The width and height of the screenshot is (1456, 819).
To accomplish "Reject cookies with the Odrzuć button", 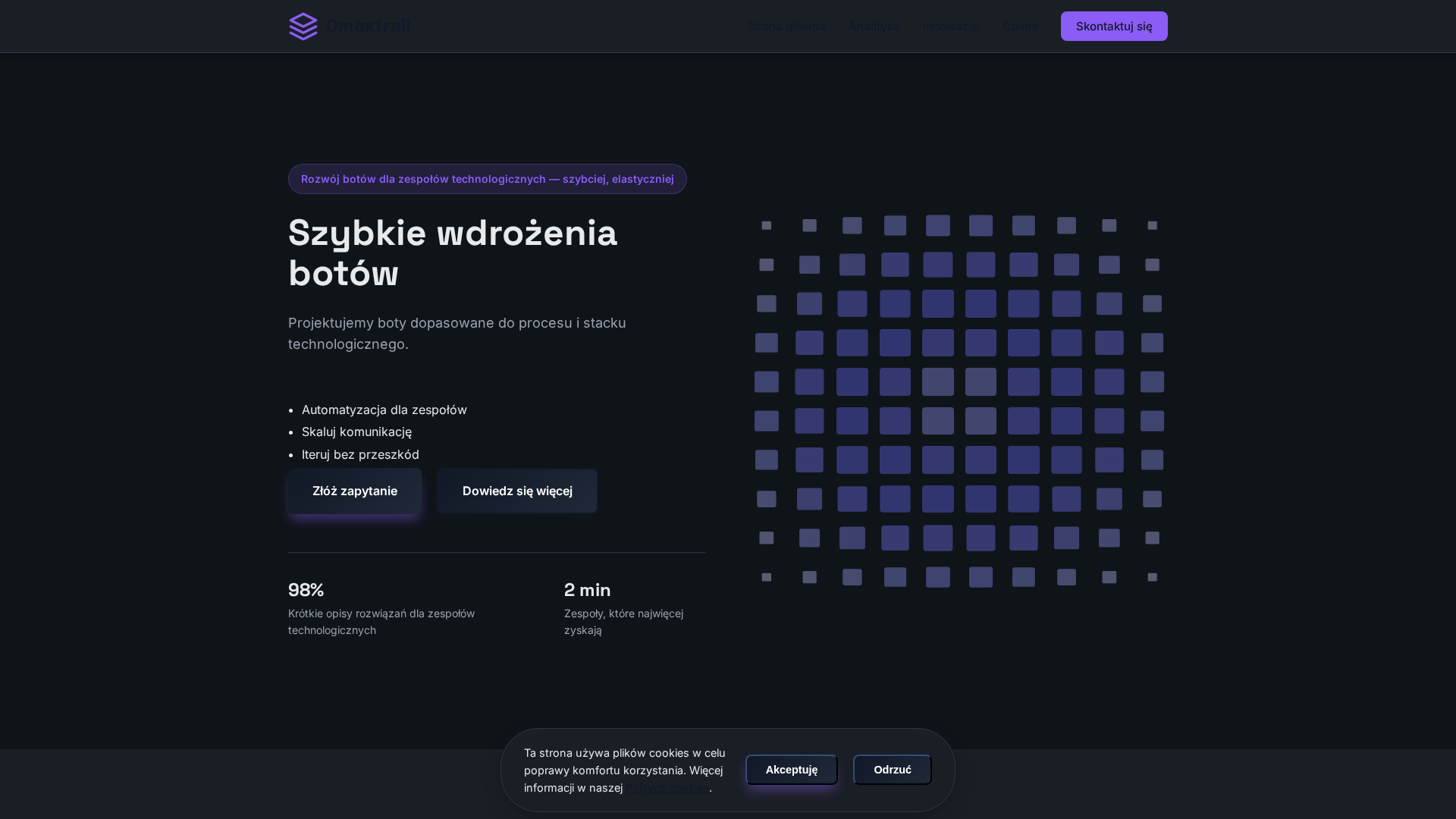I will 893,770.
